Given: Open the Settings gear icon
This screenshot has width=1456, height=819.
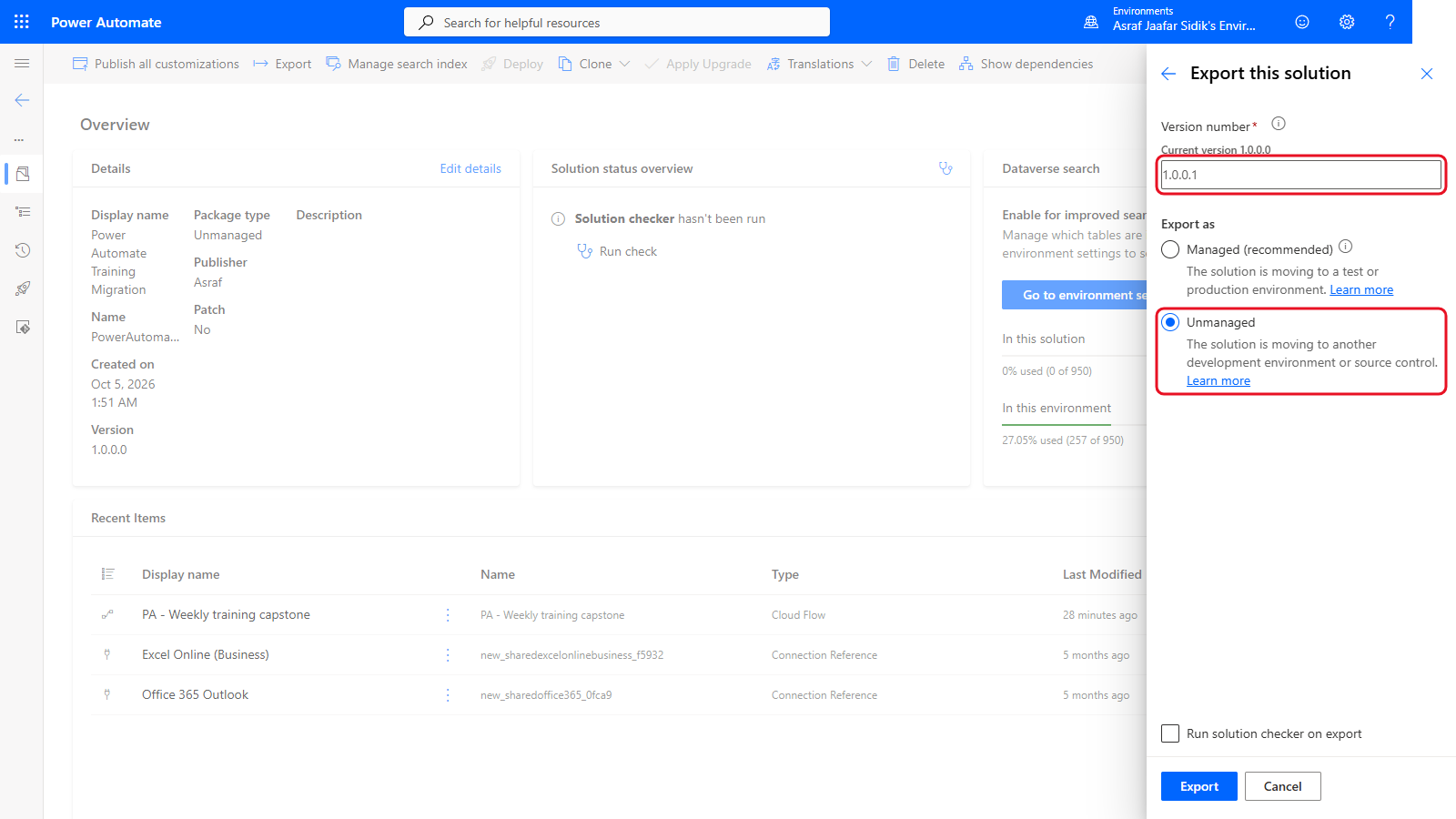Looking at the screenshot, I should point(1347,22).
